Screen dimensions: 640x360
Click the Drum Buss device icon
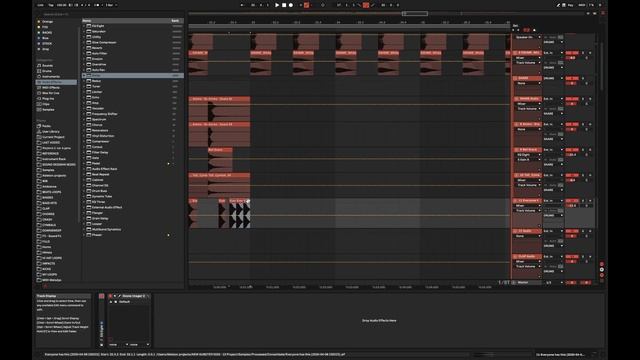point(89,191)
